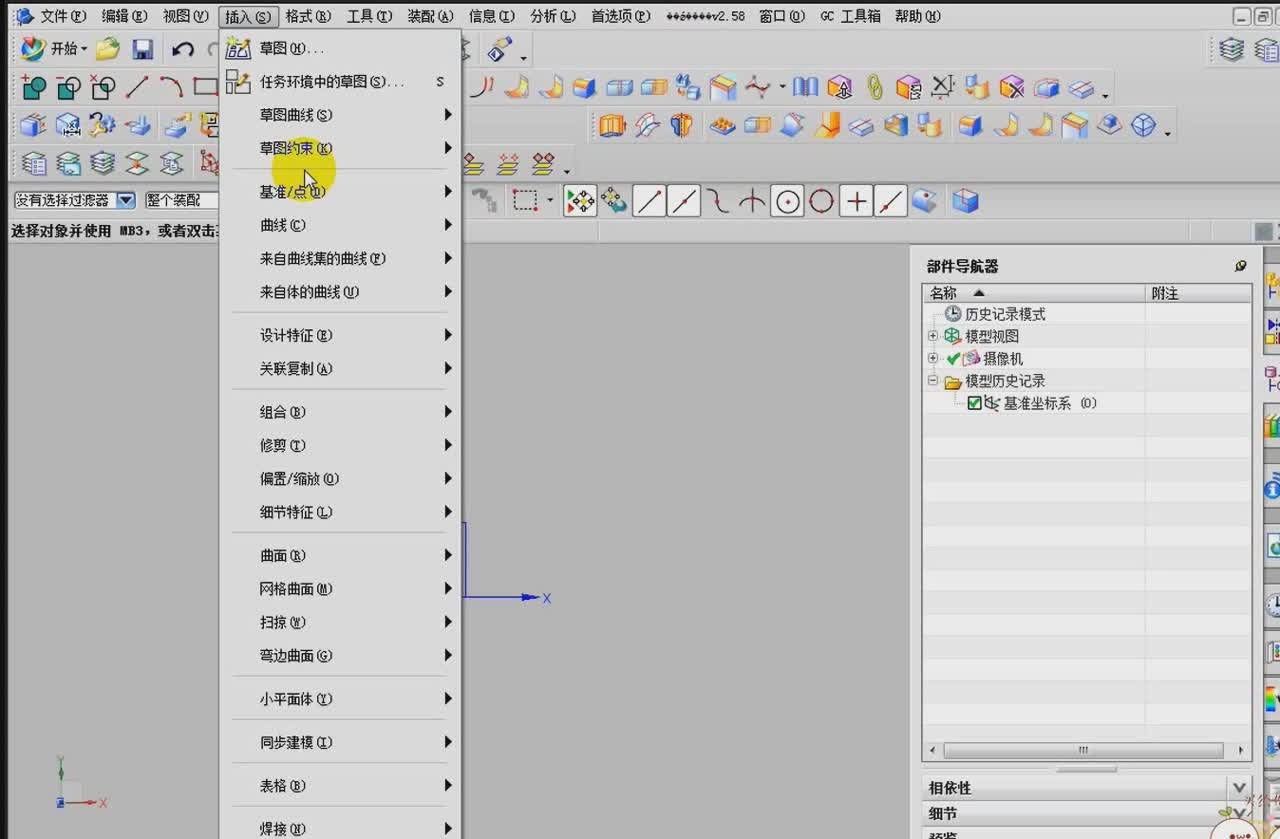Open the GC 工具箱 menu
The height and width of the screenshot is (839, 1280).
coord(851,16)
